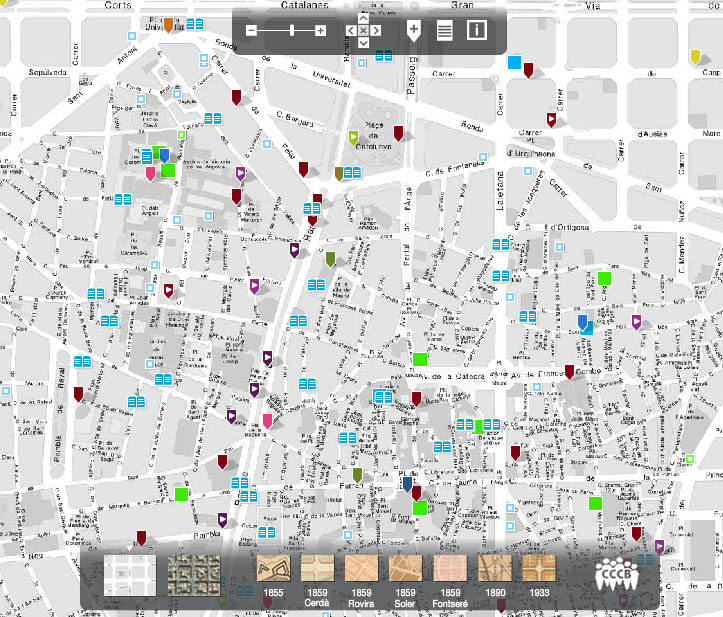This screenshot has width=723, height=617.
Task: Click the zoom out minus button
Action: tap(252, 31)
